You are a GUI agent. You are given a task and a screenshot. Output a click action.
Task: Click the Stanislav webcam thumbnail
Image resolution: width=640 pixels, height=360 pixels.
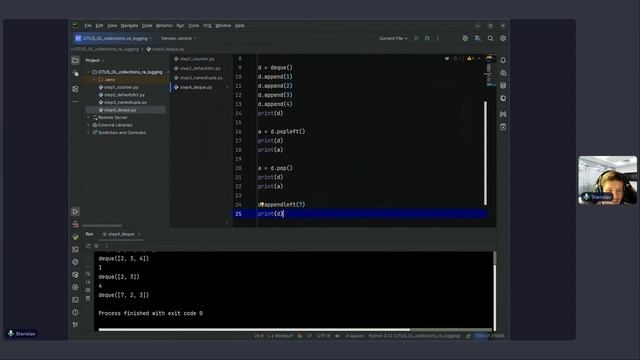(607, 180)
